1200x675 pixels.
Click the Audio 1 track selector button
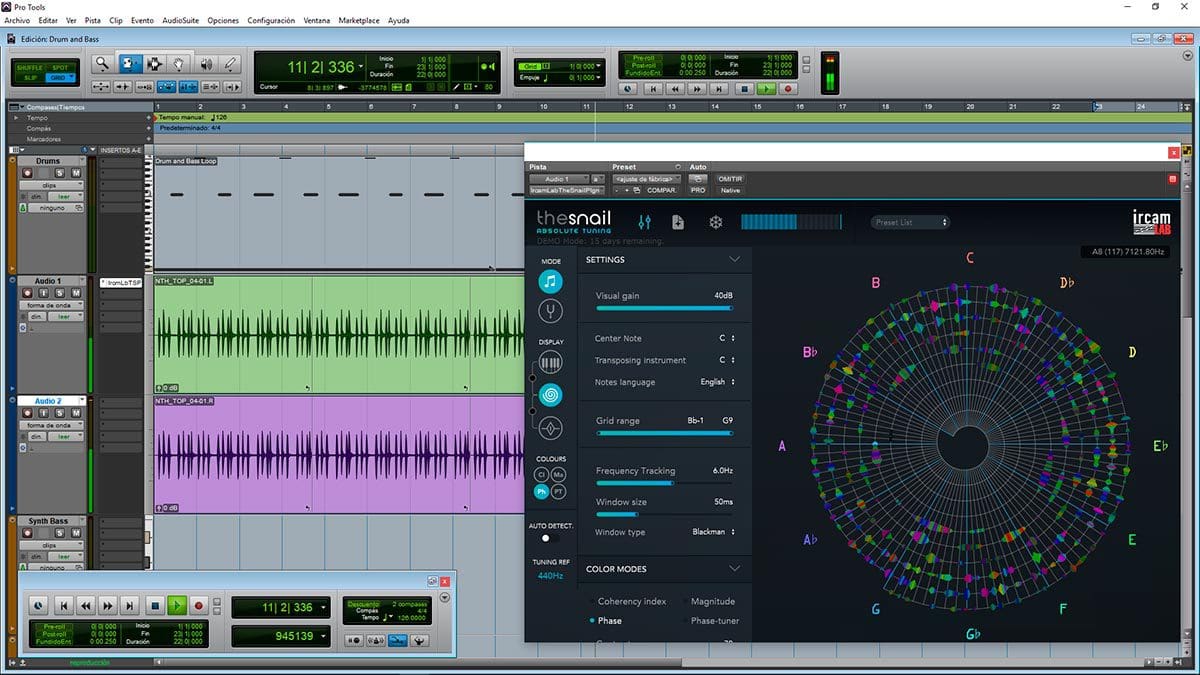tap(559, 179)
